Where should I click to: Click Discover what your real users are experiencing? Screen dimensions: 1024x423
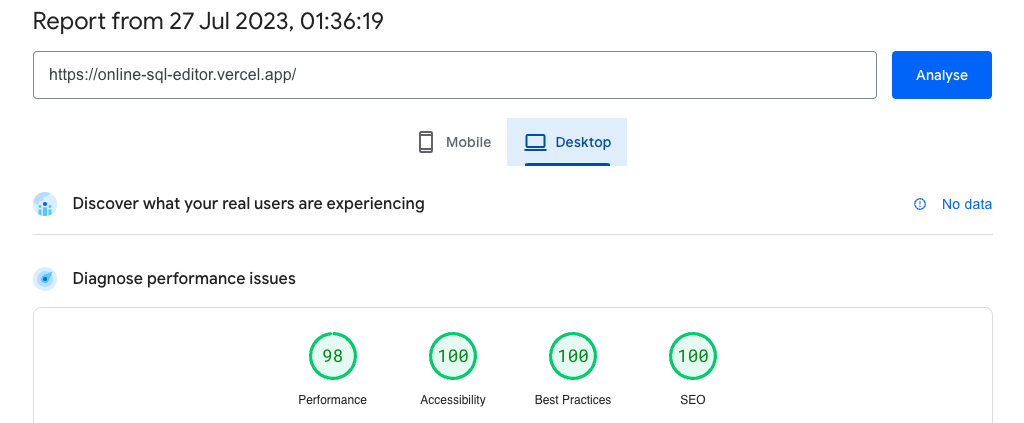point(248,204)
